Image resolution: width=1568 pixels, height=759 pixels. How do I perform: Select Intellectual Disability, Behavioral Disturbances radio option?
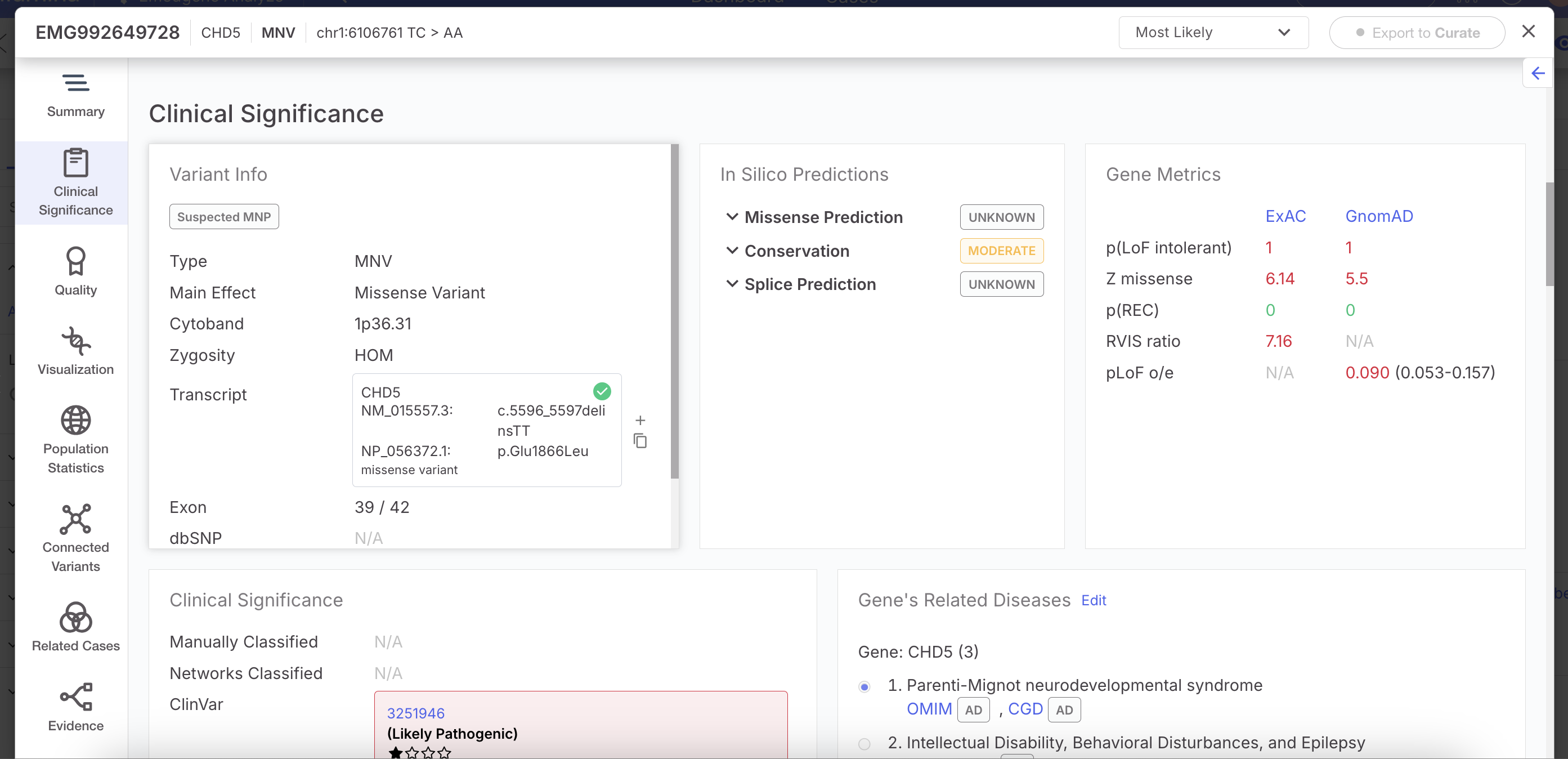pyautogui.click(x=864, y=744)
